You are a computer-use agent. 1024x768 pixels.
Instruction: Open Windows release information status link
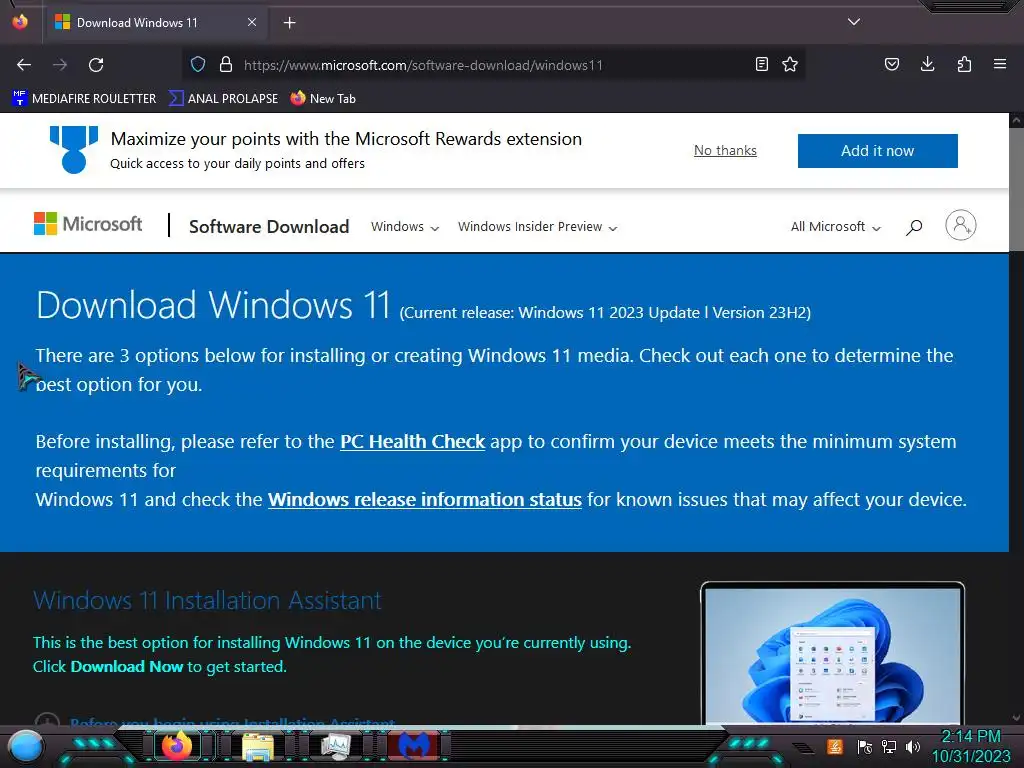[x=424, y=500]
